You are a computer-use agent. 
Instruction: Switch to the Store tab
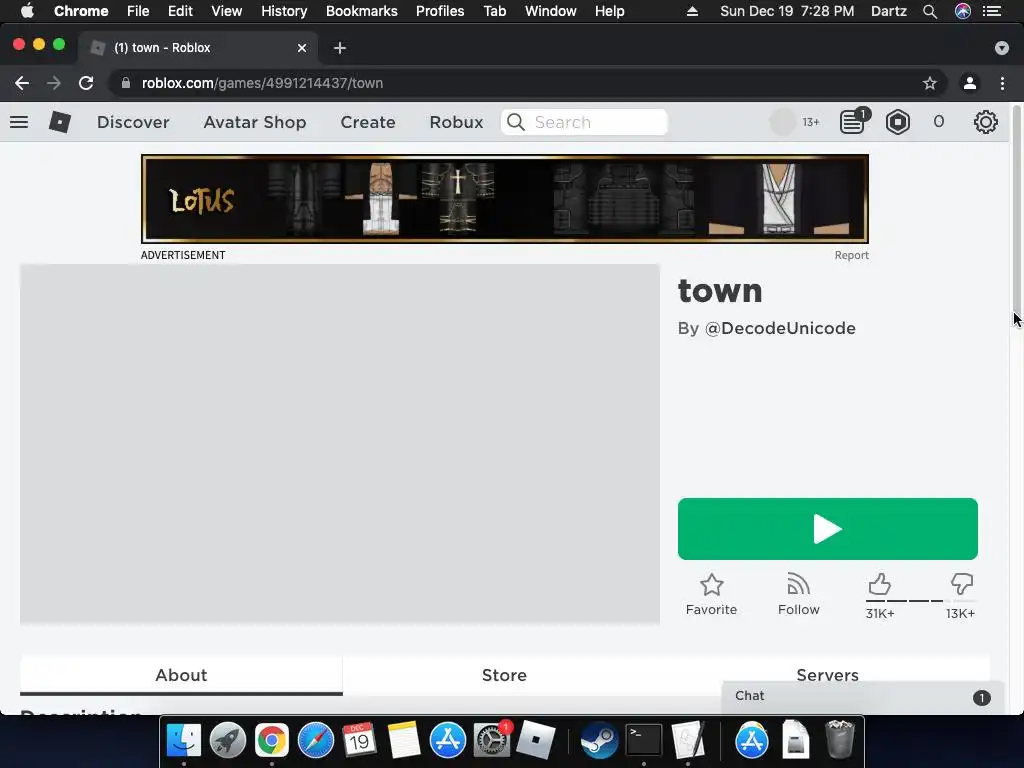point(504,675)
